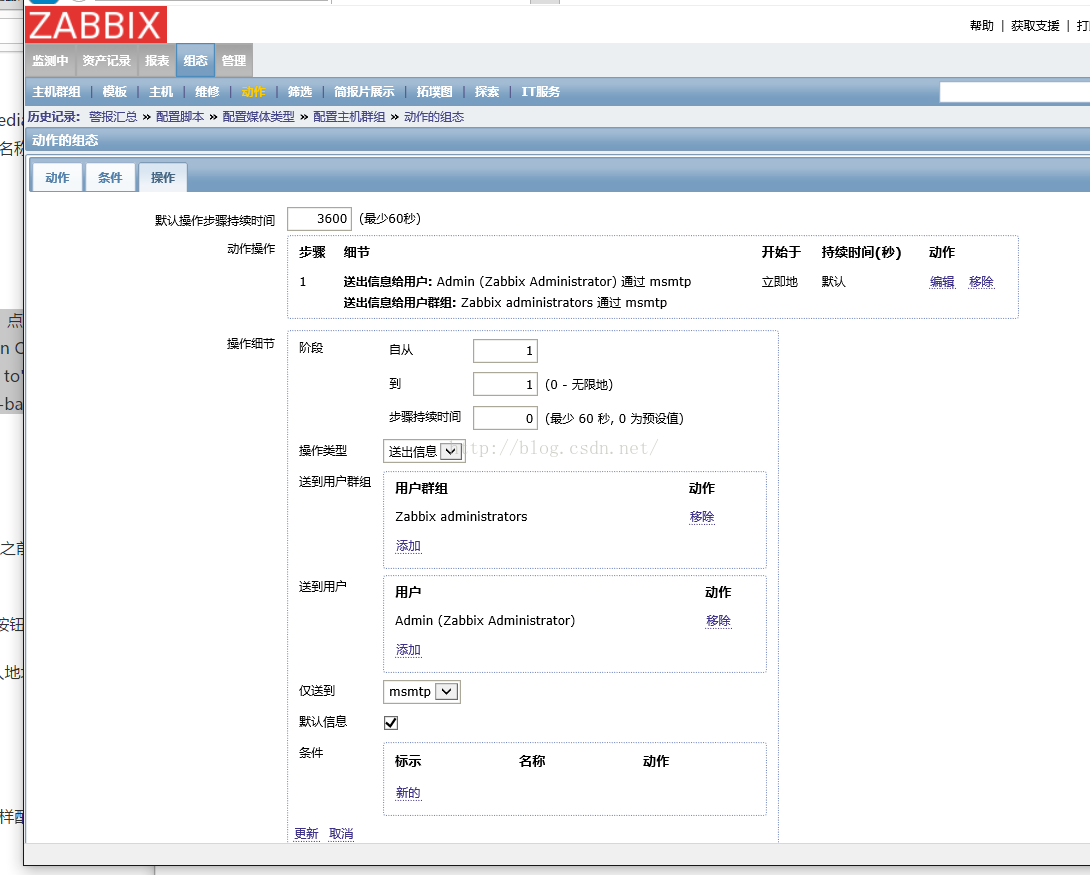Remove Zabbix administrators user group
This screenshot has width=1090, height=875.
[x=701, y=516]
